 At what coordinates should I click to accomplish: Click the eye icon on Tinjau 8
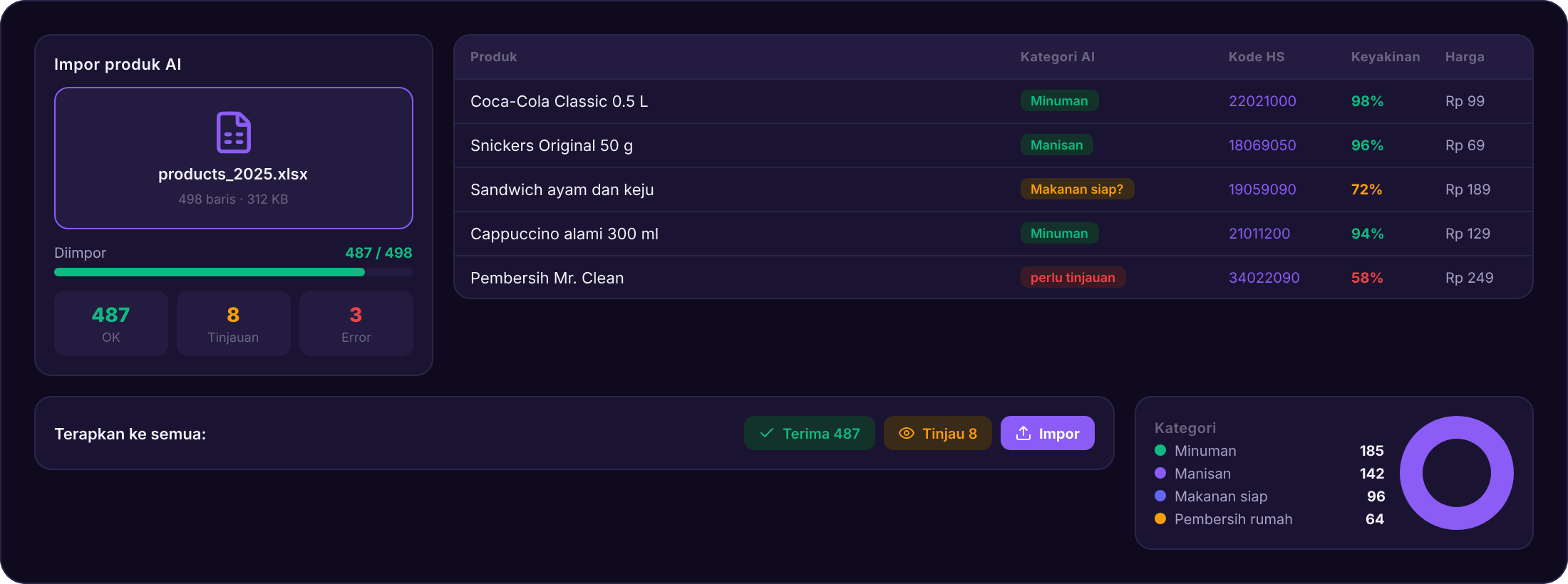coord(907,433)
